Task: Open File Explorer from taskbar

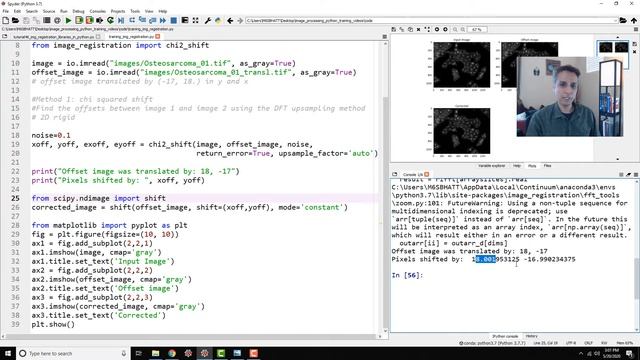Action: 156,353
